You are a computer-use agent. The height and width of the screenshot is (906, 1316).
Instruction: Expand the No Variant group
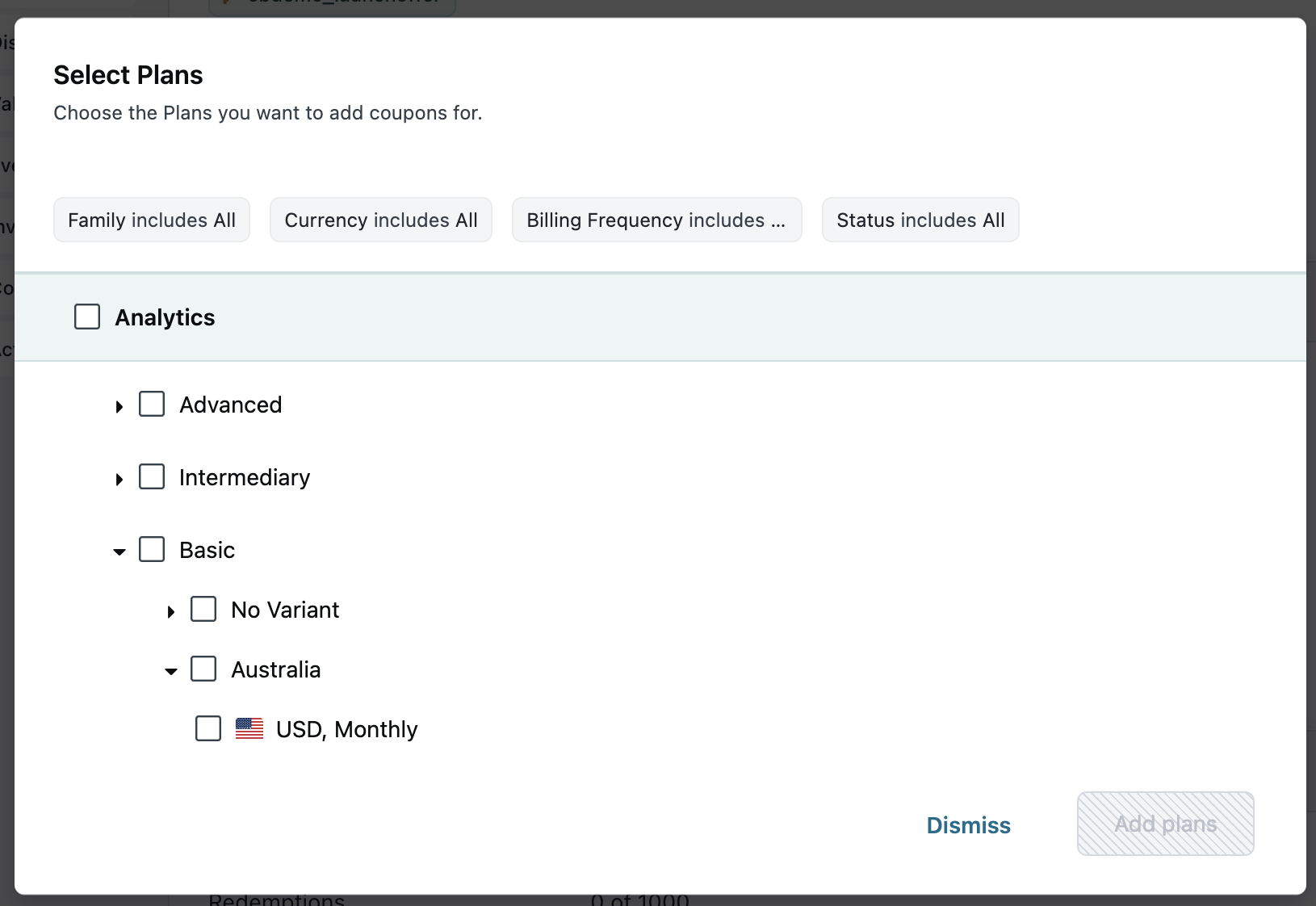171,611
